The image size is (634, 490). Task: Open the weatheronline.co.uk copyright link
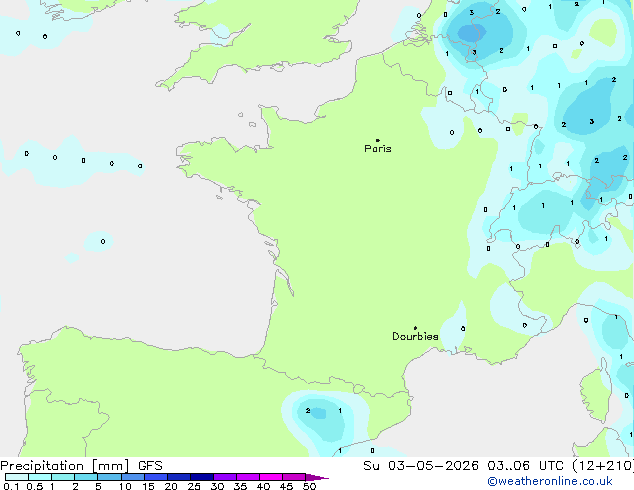(x=550, y=481)
